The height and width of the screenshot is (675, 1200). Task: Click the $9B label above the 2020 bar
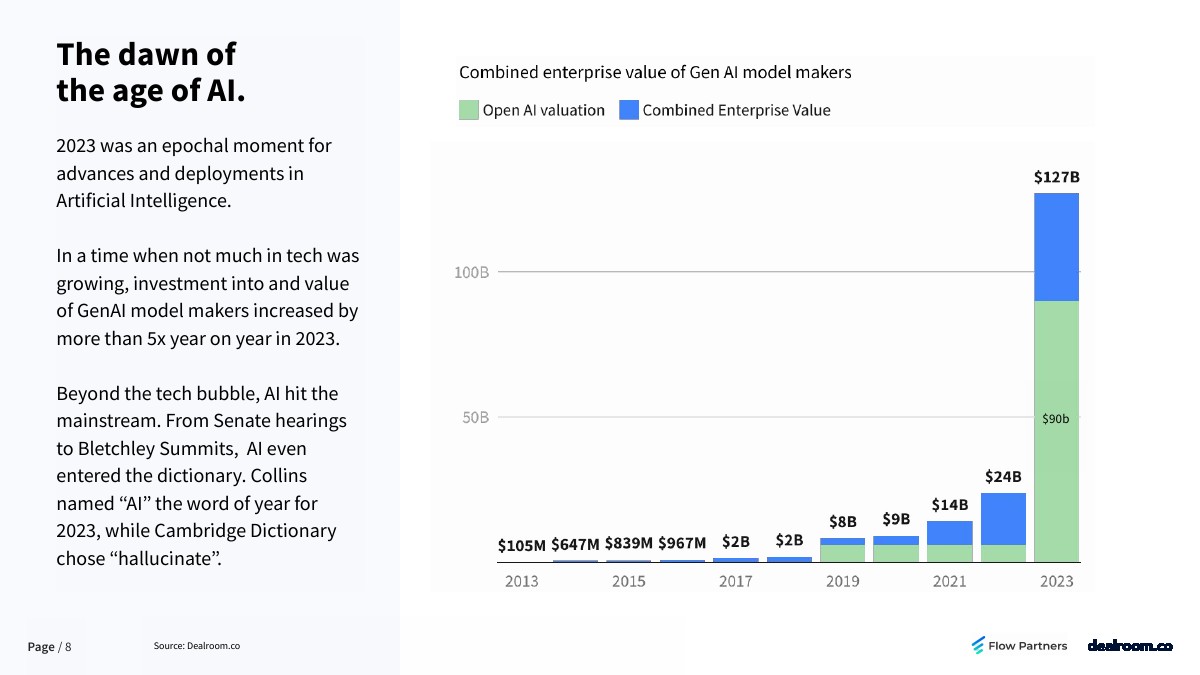(x=896, y=519)
